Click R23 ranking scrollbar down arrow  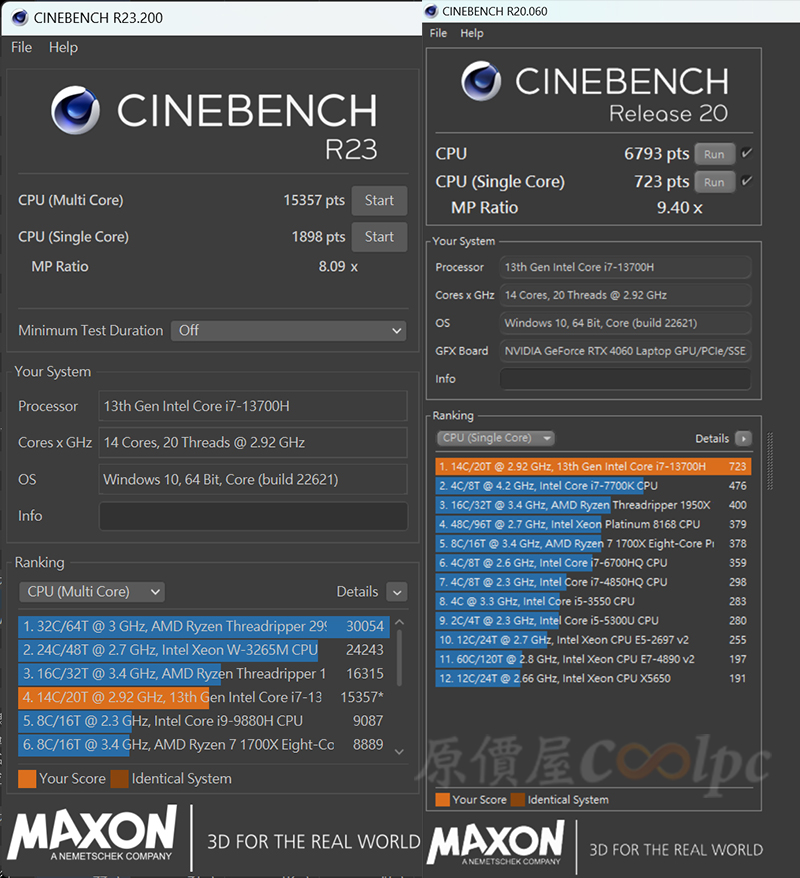click(399, 752)
